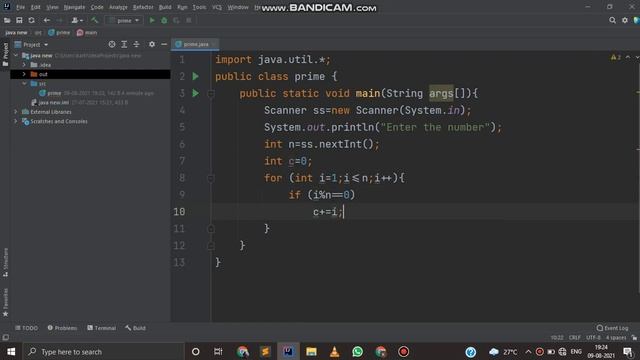
Task: Open the Build menu
Action: tap(165, 7)
